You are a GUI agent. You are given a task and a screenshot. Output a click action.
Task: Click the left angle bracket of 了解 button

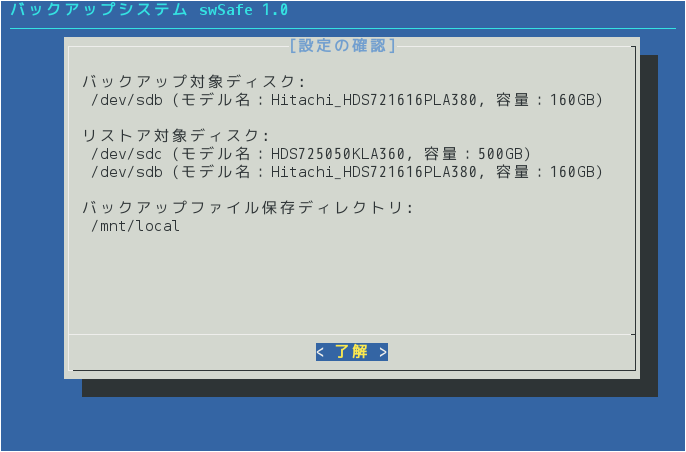(x=320, y=352)
